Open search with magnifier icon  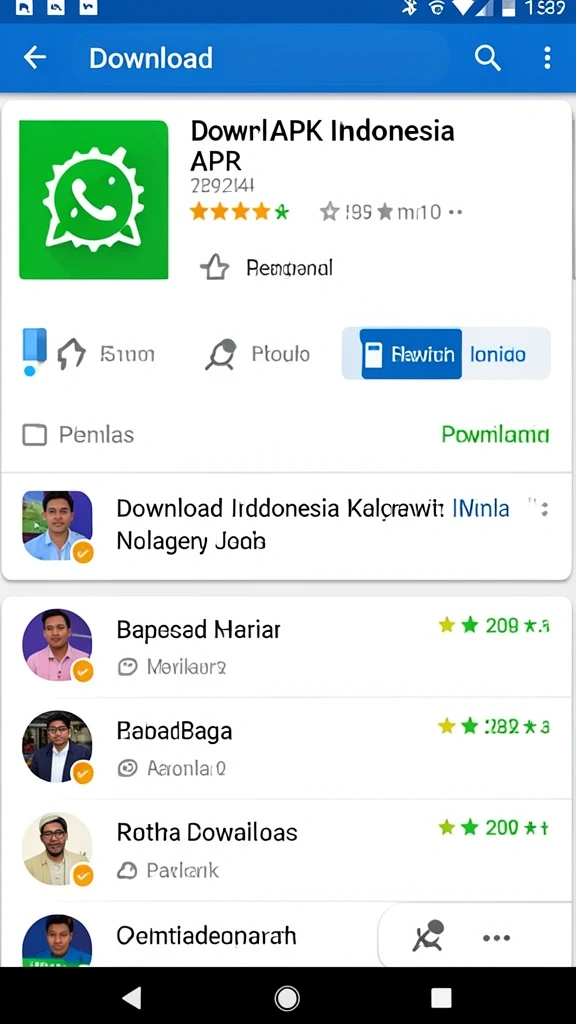click(x=487, y=58)
